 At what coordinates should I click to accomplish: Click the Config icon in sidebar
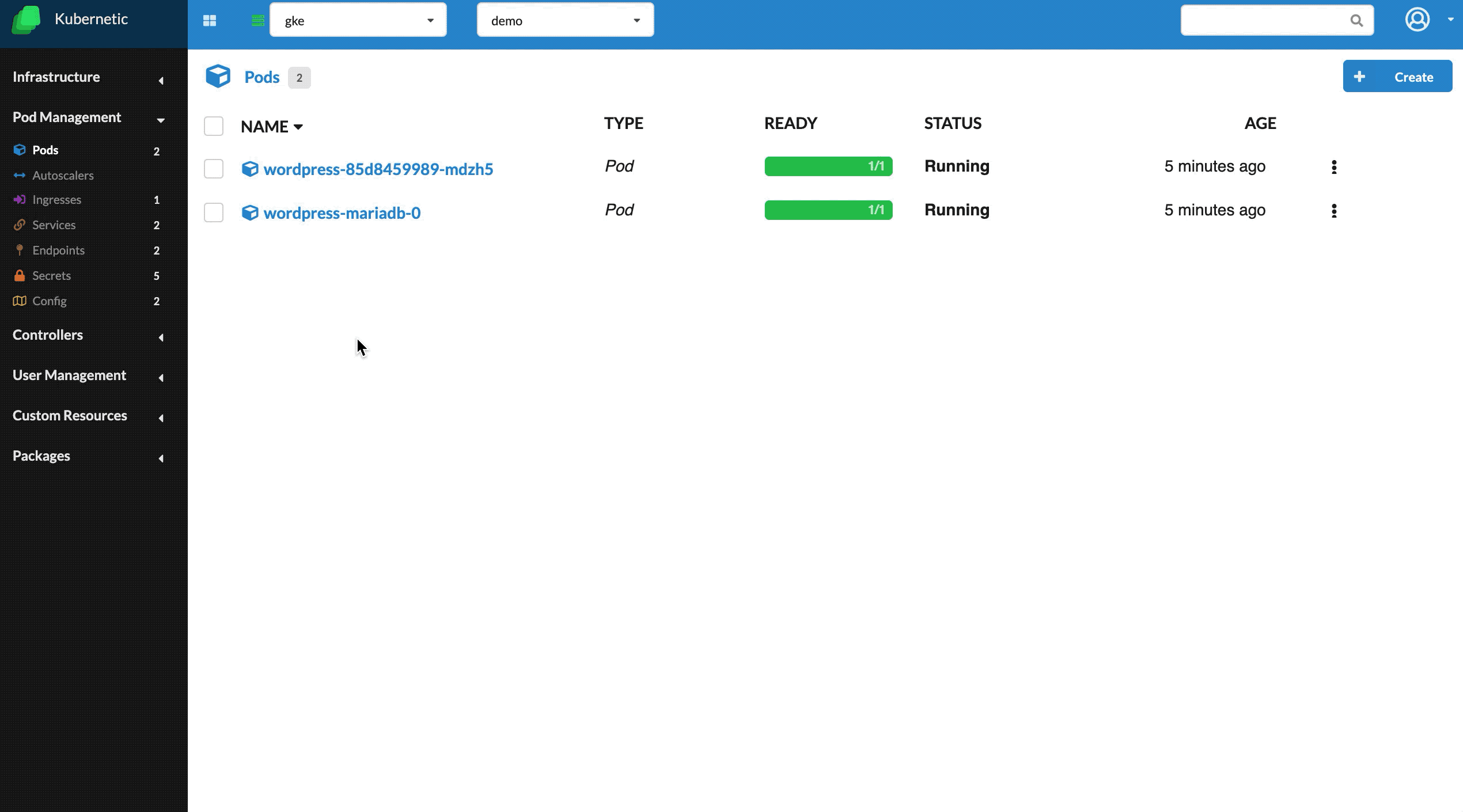tap(19, 300)
